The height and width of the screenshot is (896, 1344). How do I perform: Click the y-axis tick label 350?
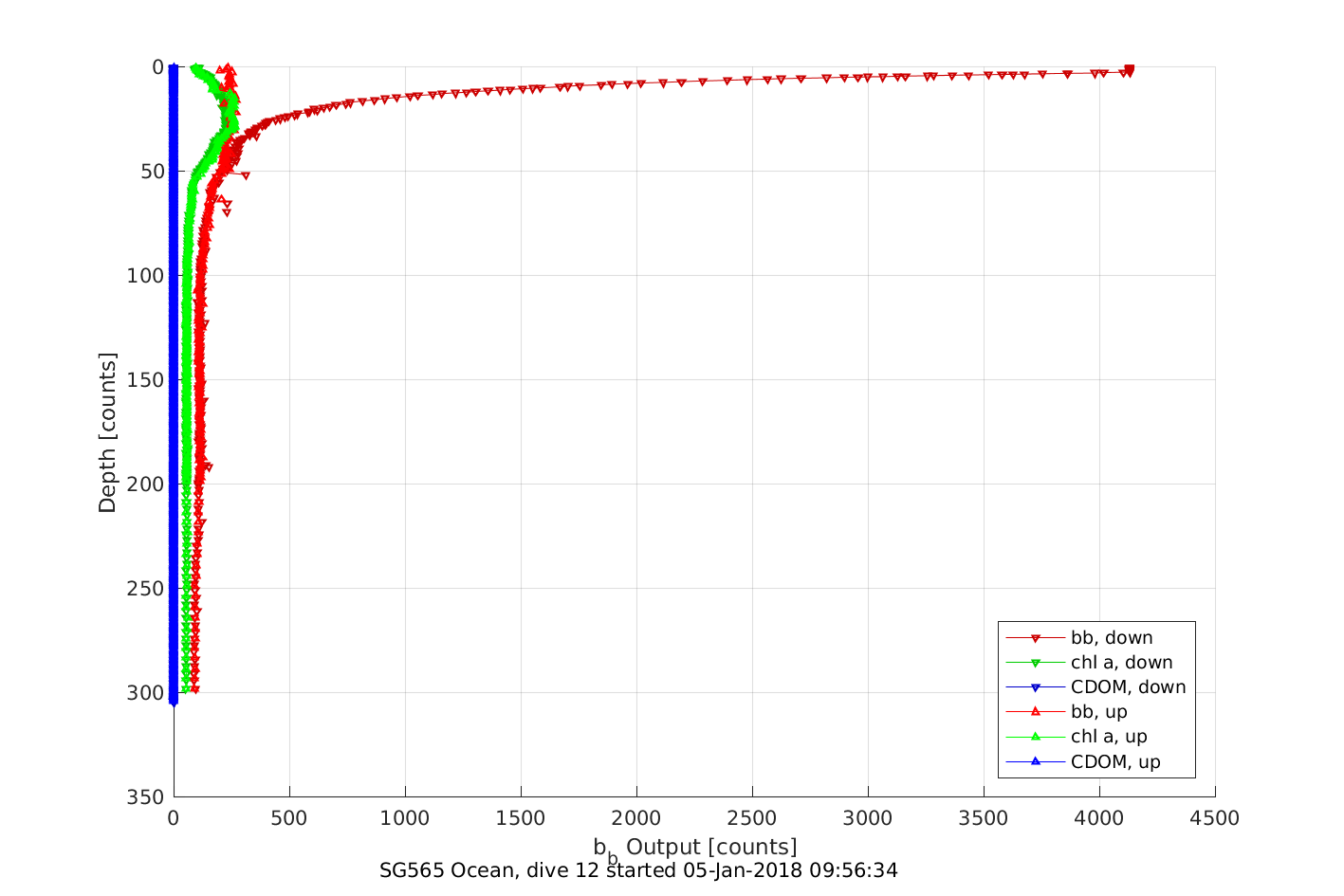coord(146,797)
